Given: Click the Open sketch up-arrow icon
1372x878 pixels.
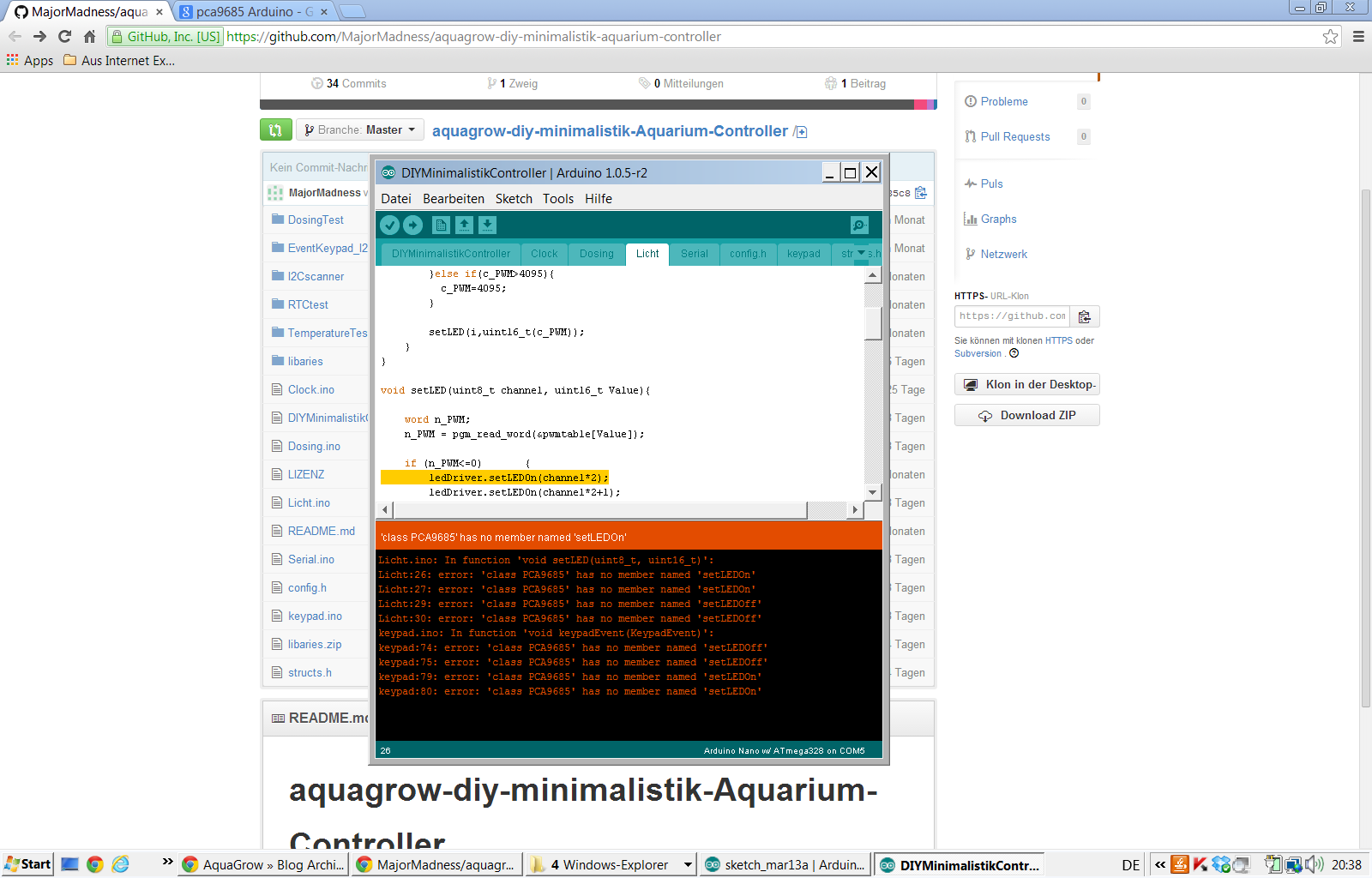Looking at the screenshot, I should [x=464, y=225].
